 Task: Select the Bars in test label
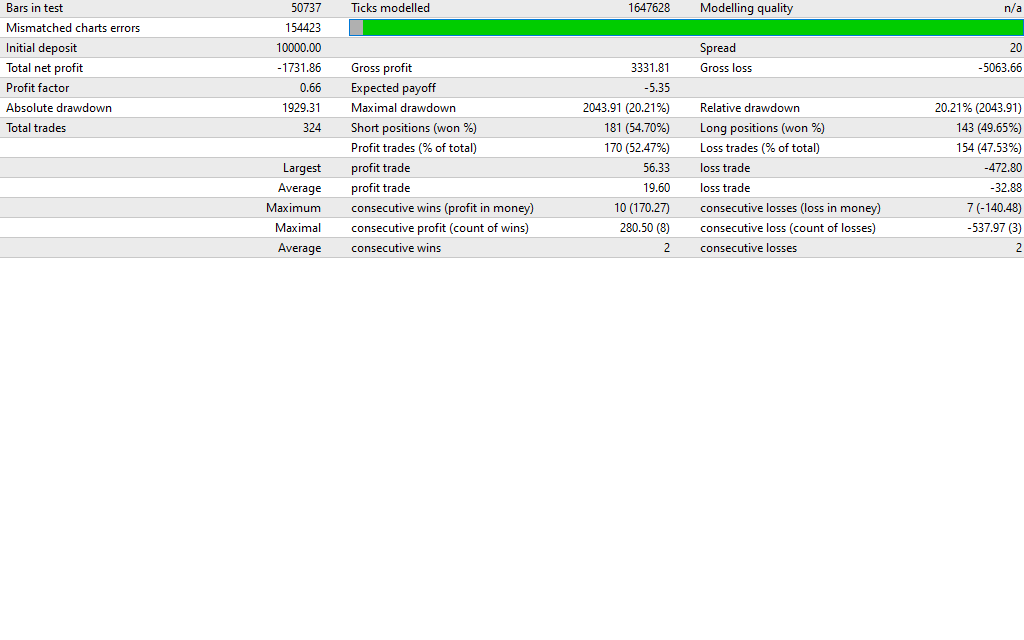[x=34, y=8]
